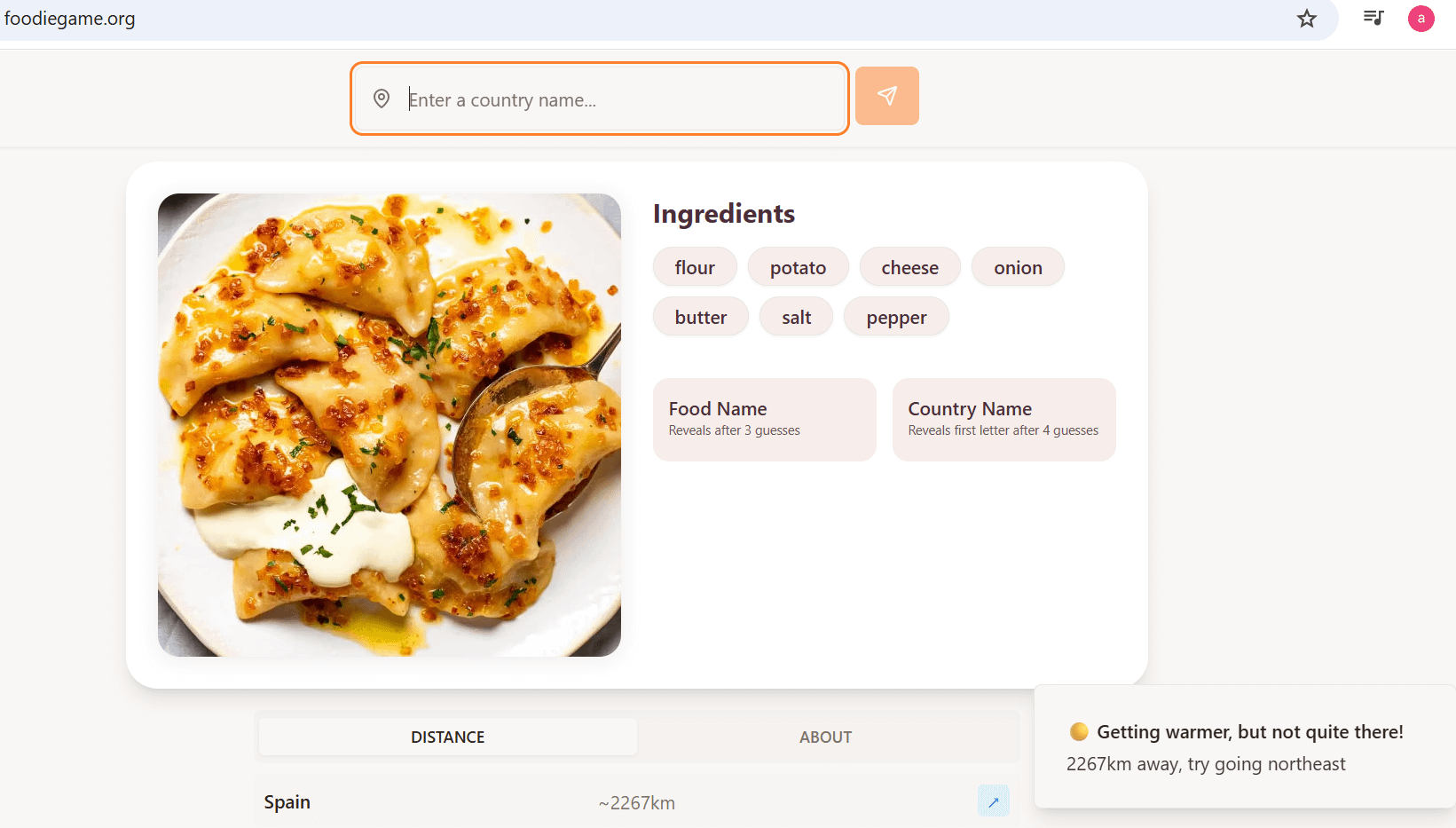This screenshot has height=828, width=1456.
Task: Click the northeast arrow on Spain row
Action: (993, 801)
